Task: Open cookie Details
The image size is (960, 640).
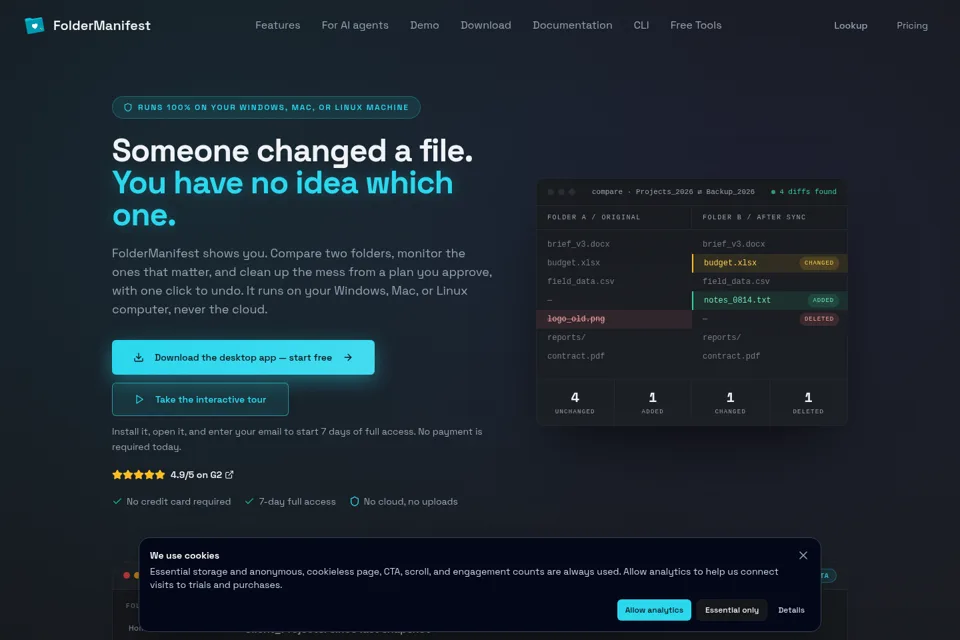Action: click(x=791, y=610)
